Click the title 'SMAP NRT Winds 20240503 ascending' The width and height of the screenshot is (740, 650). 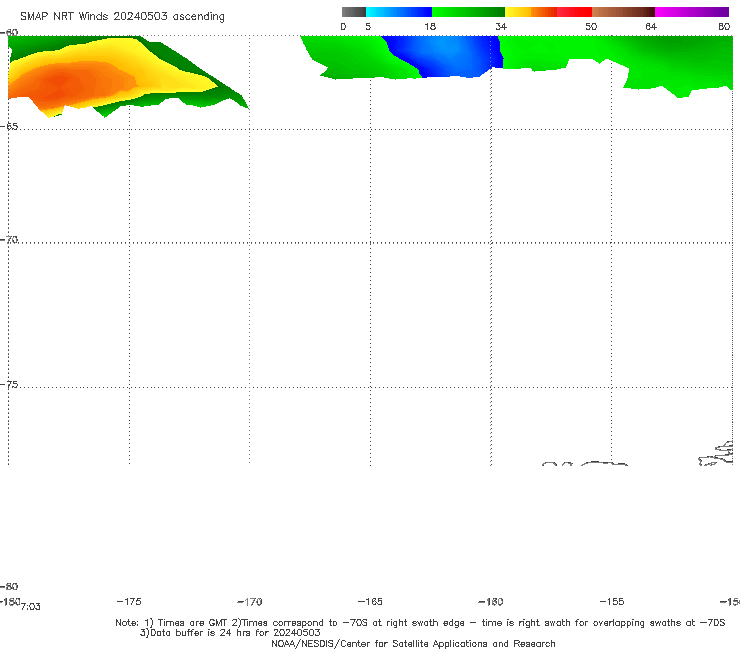click(122, 17)
